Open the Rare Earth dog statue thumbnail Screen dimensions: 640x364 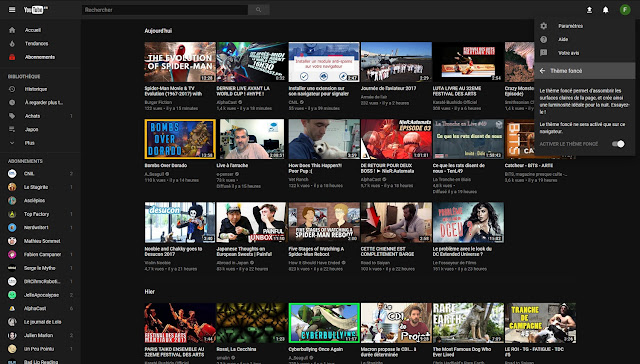468,322
